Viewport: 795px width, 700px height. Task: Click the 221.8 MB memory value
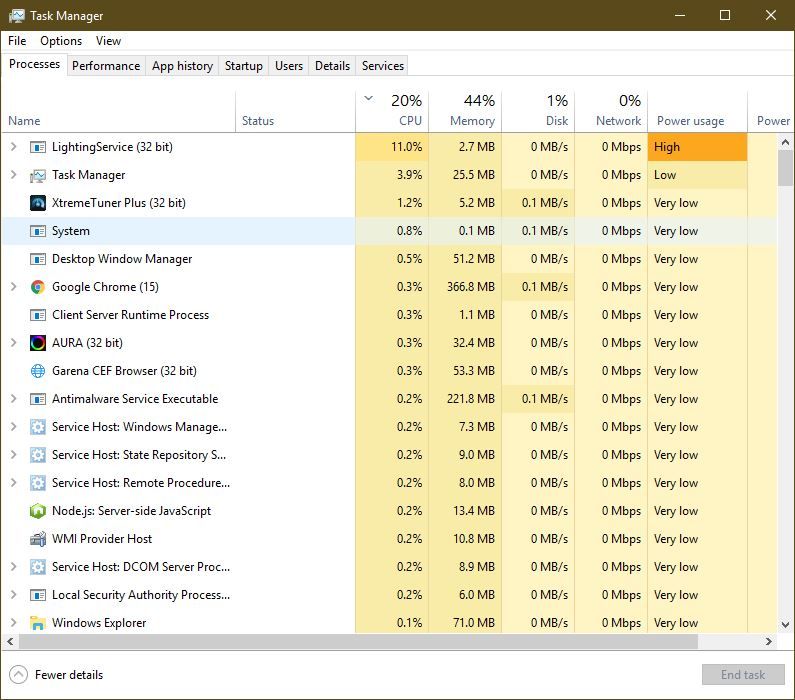point(471,399)
